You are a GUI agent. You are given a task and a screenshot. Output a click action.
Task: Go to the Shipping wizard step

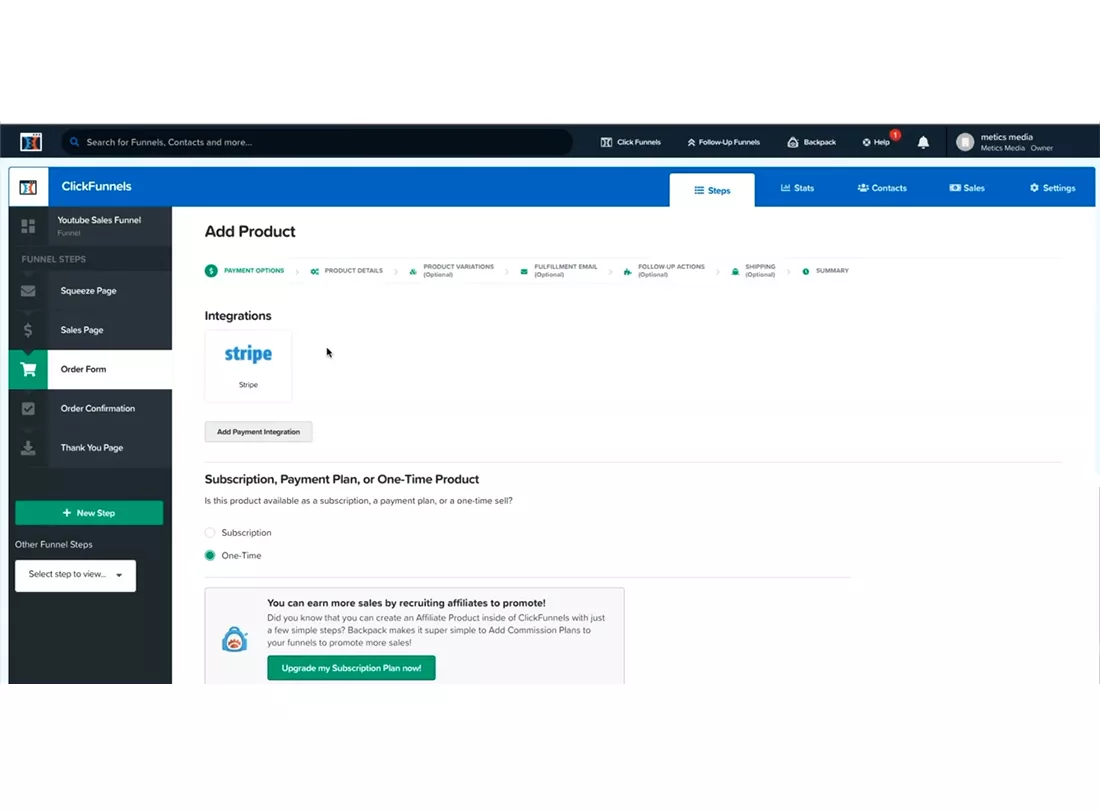760,270
